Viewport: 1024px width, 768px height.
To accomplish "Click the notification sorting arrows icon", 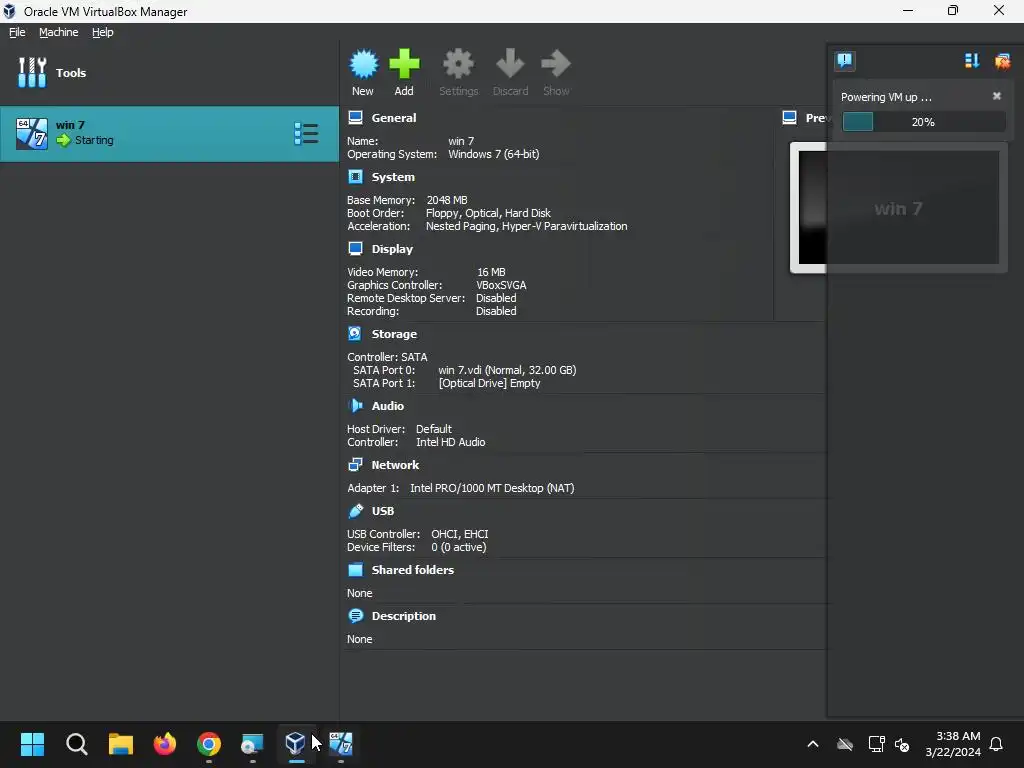I will click(972, 61).
